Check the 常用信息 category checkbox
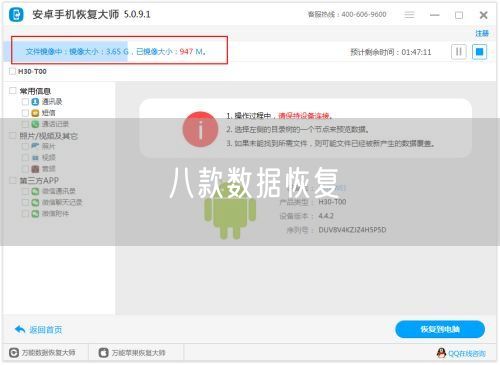Image resolution: width=500 pixels, height=365 pixels. point(13,91)
